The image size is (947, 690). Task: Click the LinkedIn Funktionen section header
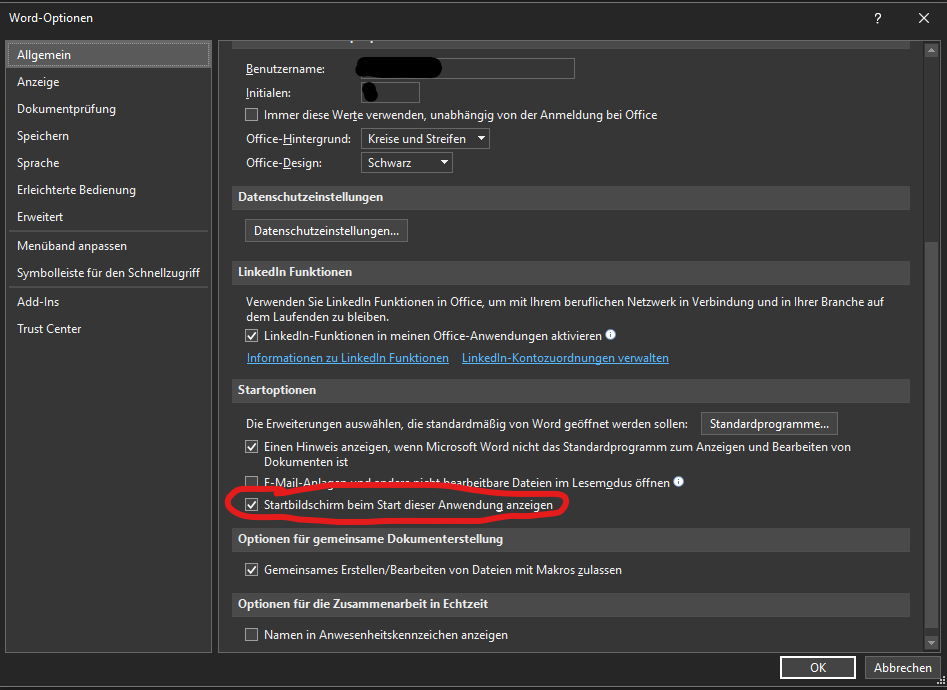click(571, 272)
